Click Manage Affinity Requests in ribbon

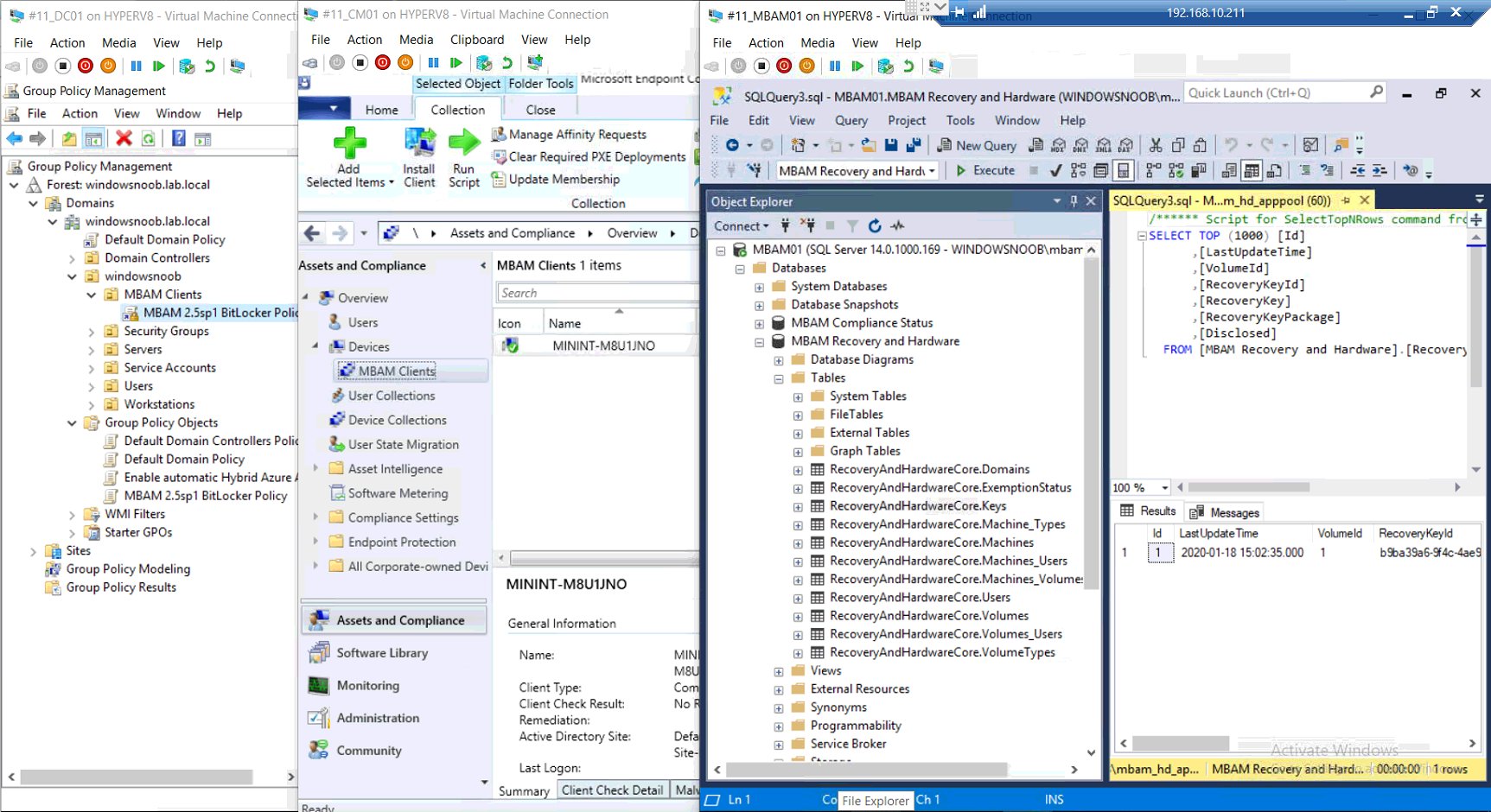[x=569, y=135]
